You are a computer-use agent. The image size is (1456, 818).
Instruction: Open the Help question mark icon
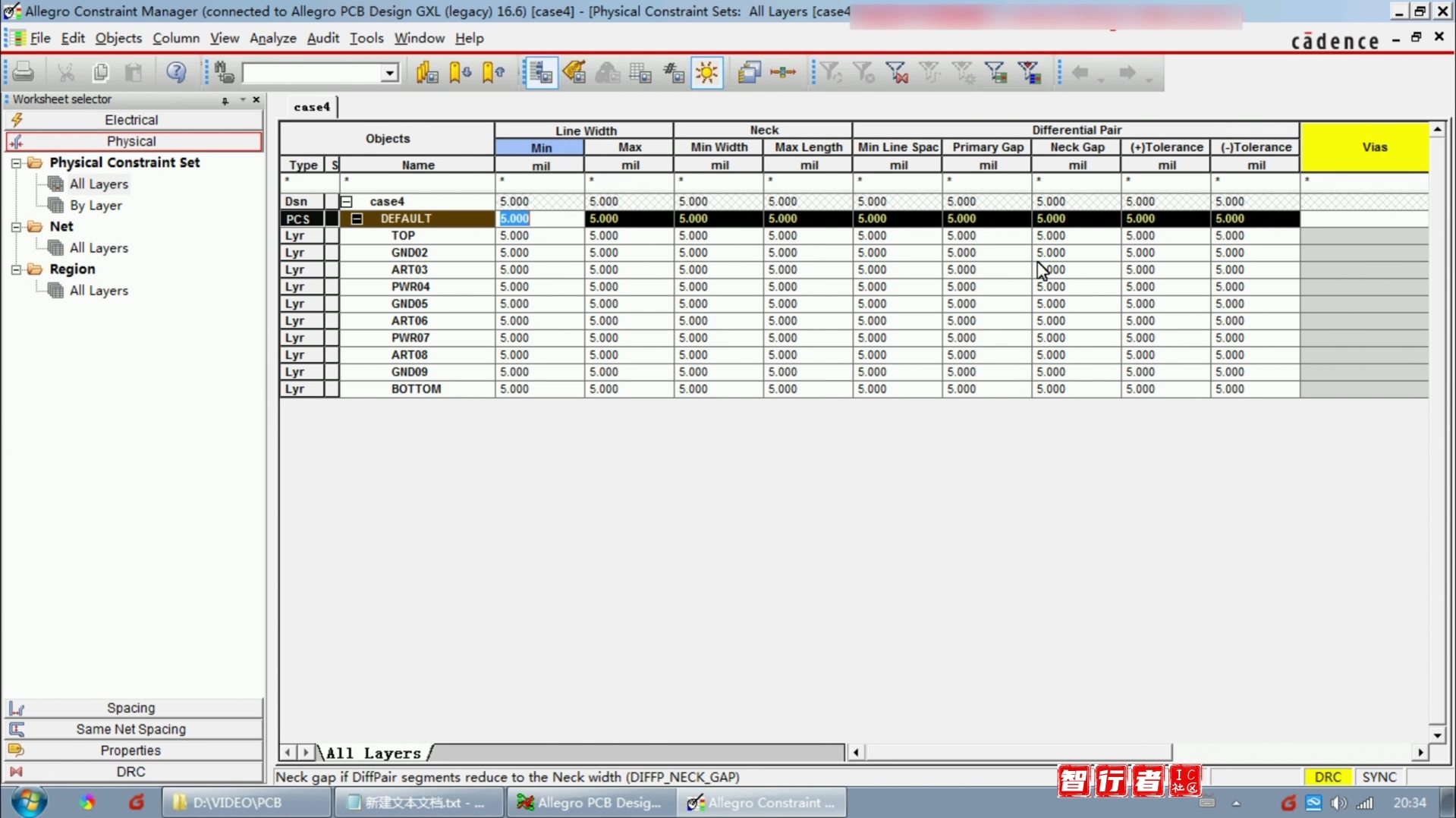pos(176,72)
